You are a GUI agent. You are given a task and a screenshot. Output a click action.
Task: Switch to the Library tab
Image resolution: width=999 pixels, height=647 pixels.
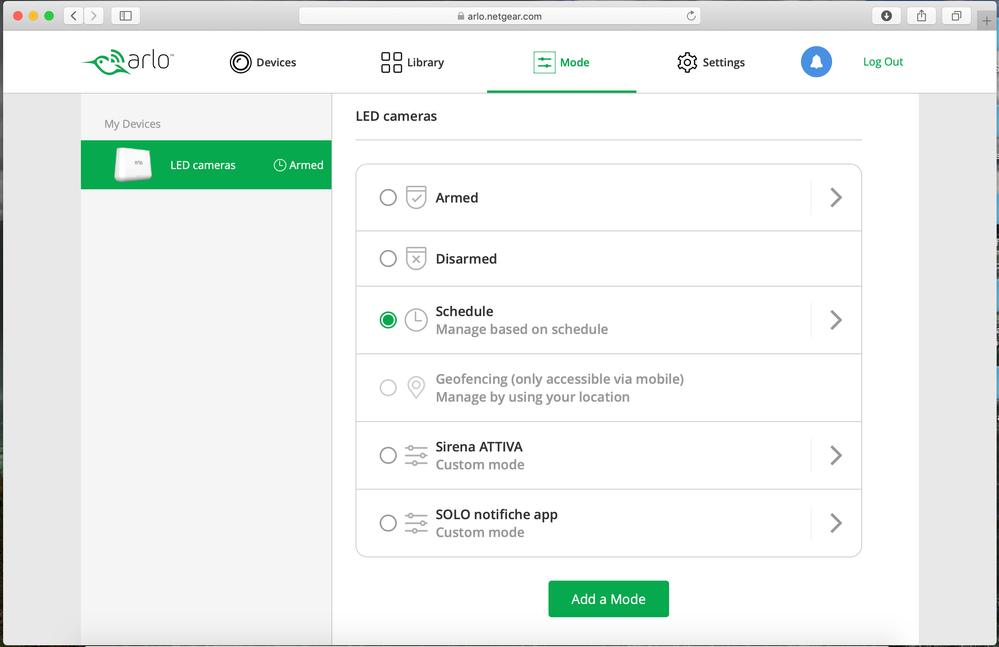tap(412, 62)
